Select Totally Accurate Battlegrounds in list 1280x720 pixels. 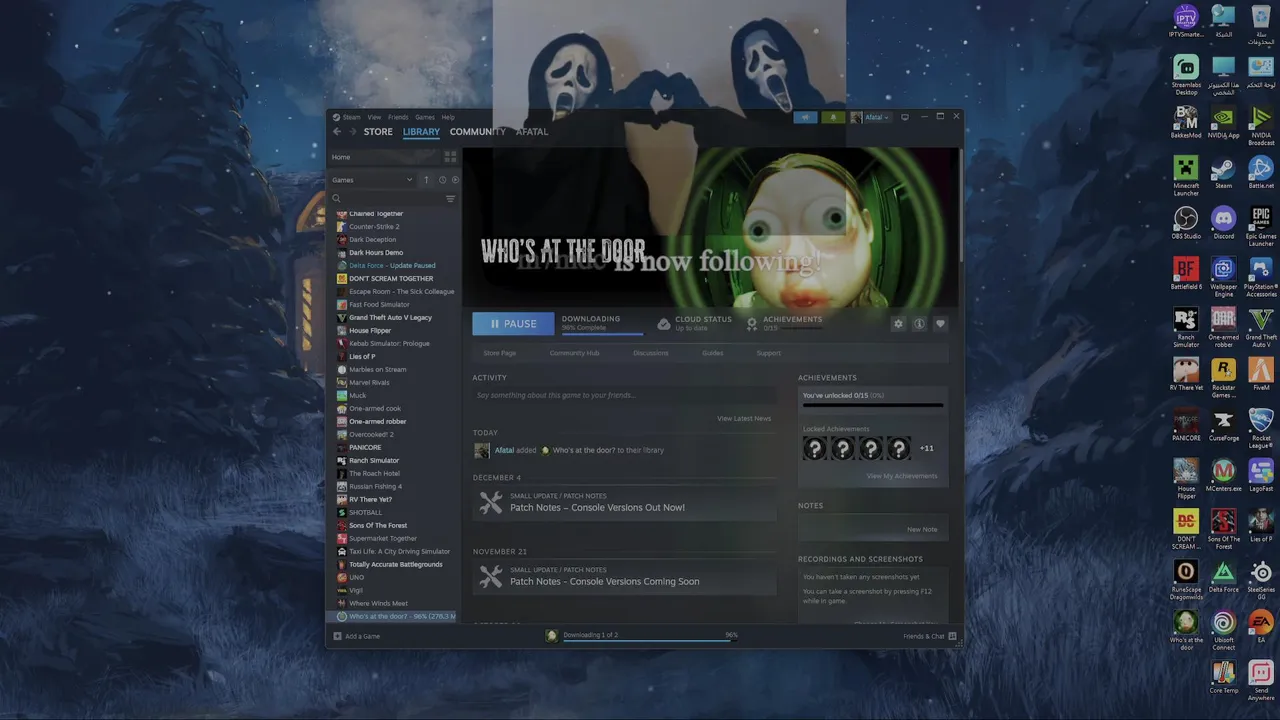[x=395, y=565]
